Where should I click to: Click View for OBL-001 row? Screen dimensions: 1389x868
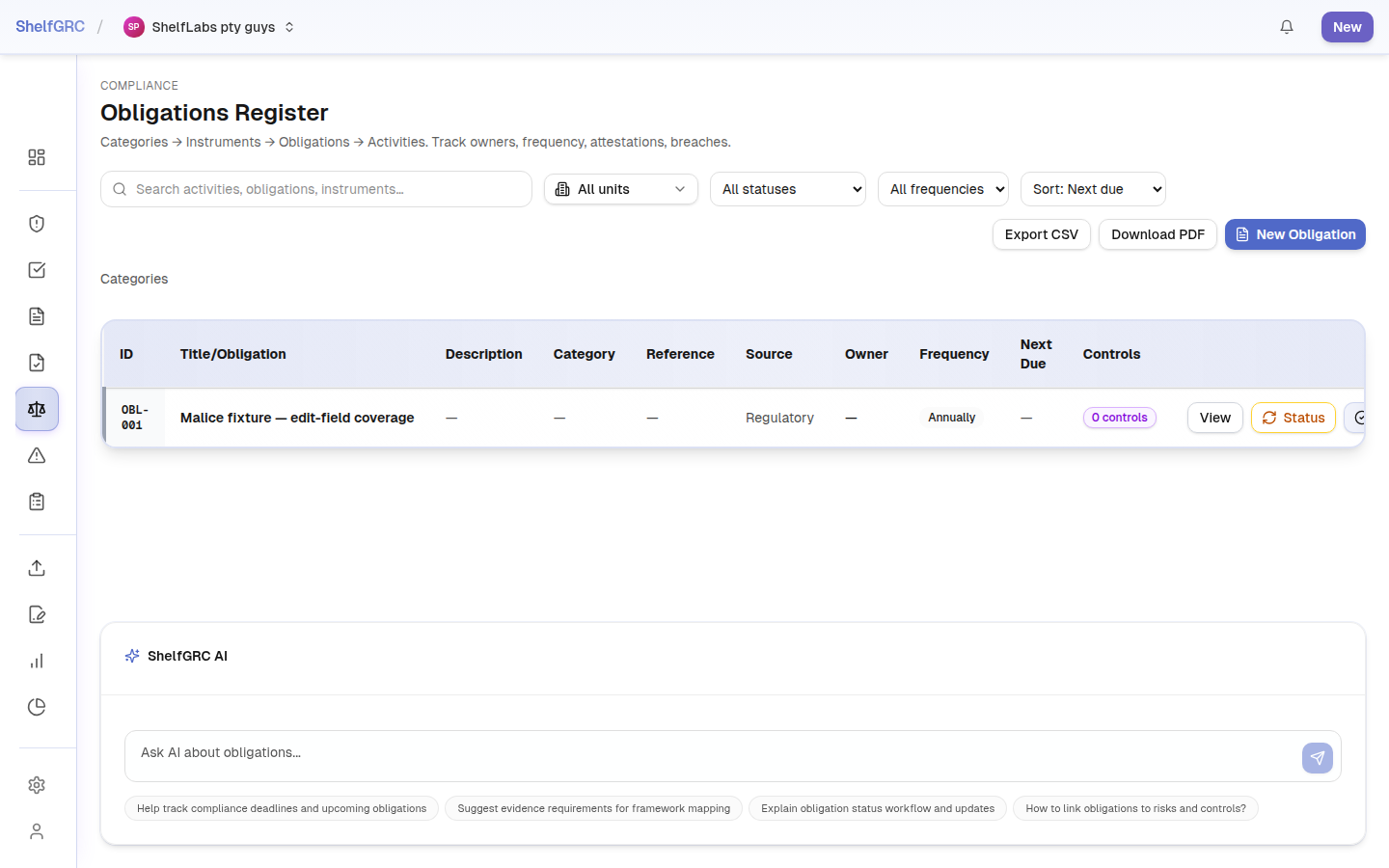tap(1215, 418)
